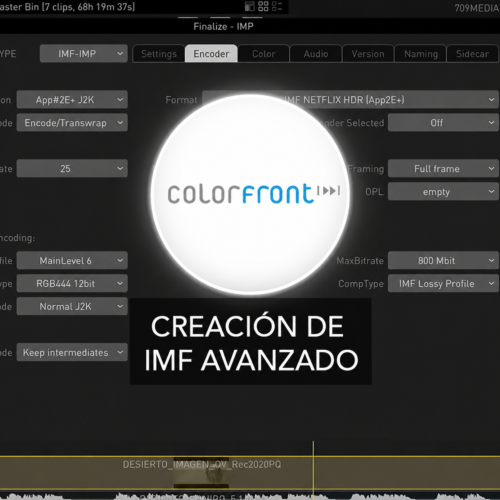The width and height of the screenshot is (500, 500).
Task: Switch to the Settings tab
Action: 159,54
